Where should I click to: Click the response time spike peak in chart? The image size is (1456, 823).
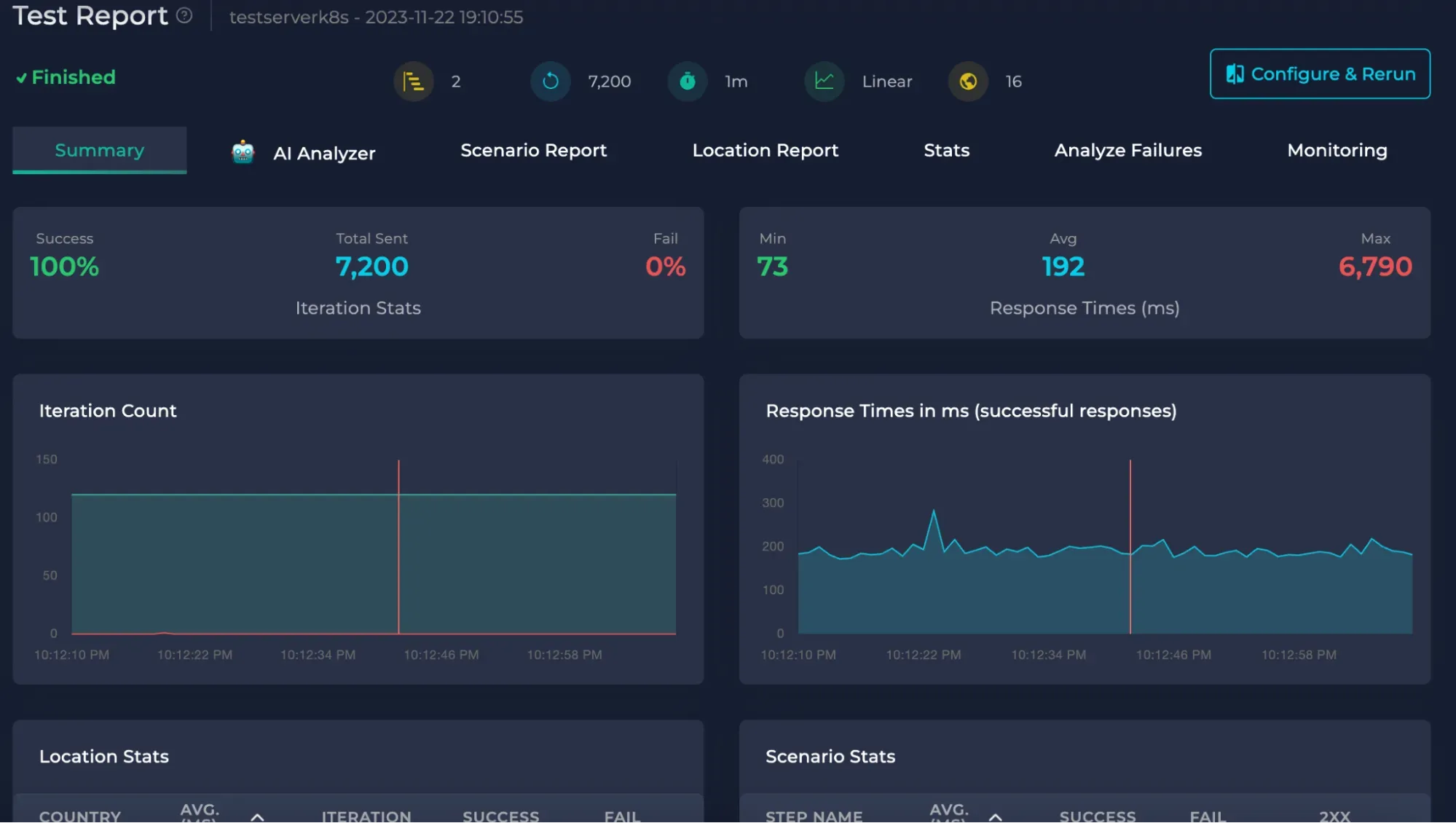934,511
